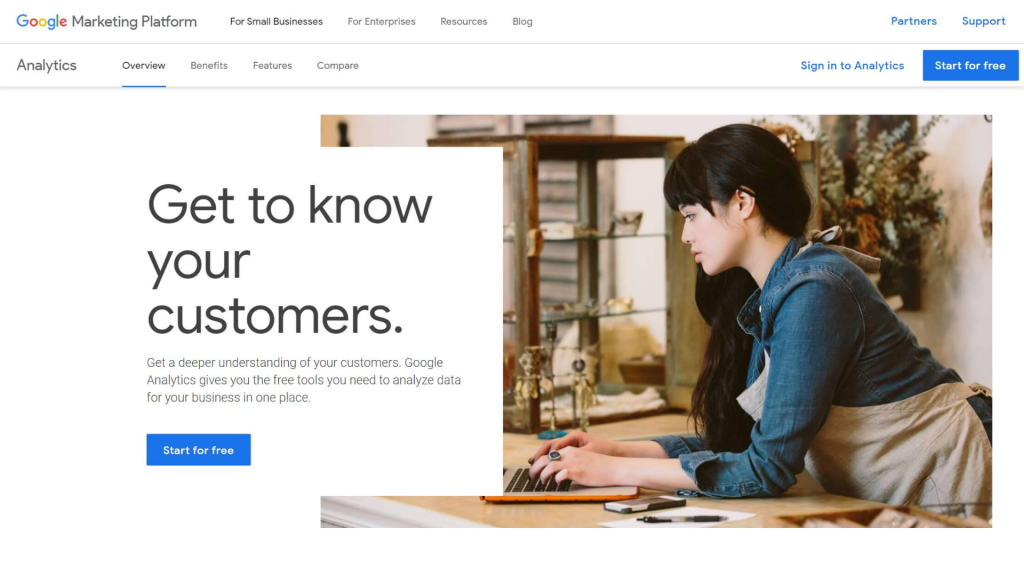This screenshot has height=576, width=1024.
Task: Select the Overview tab
Action: tap(144, 65)
